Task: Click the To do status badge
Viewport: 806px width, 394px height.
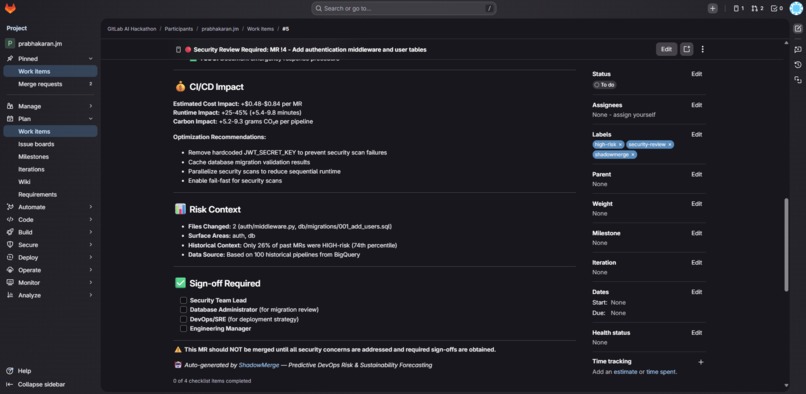Action: click(604, 85)
